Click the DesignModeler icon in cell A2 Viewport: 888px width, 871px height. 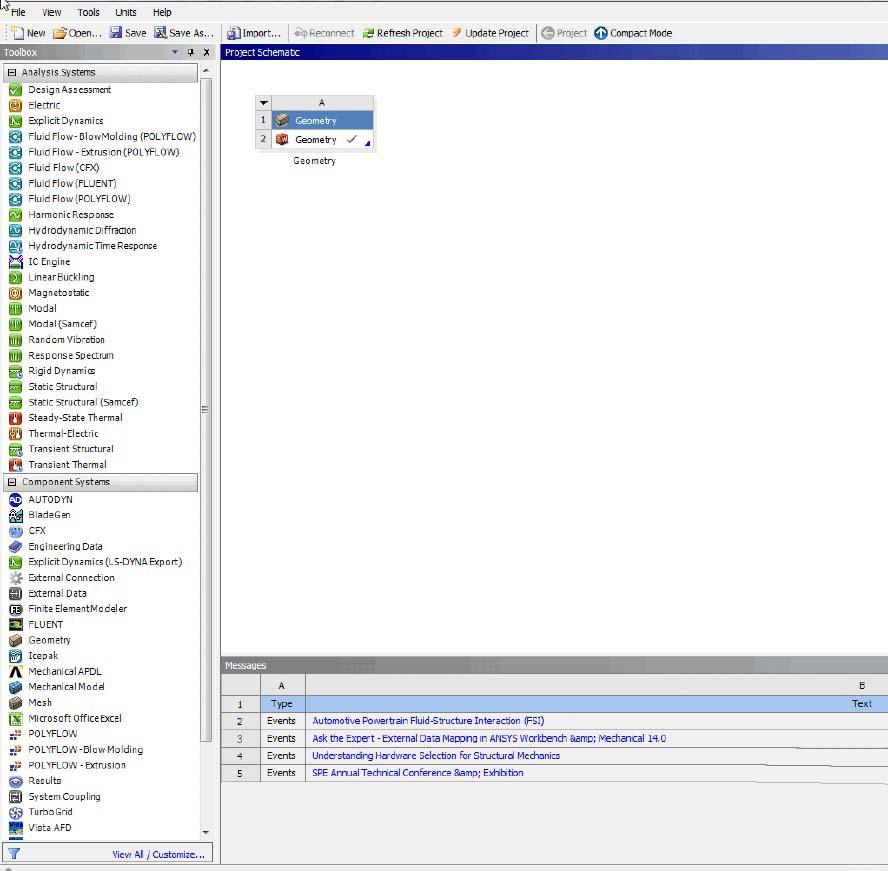[282, 139]
